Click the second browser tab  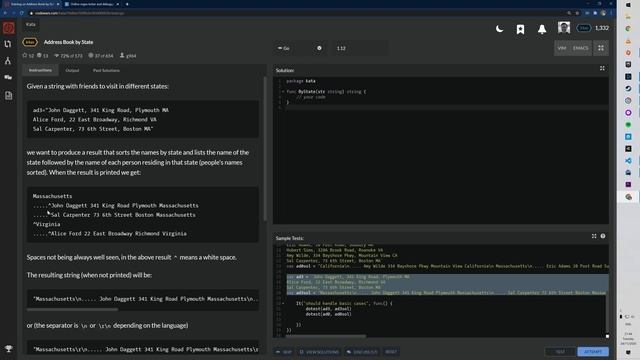[x=92, y=4]
